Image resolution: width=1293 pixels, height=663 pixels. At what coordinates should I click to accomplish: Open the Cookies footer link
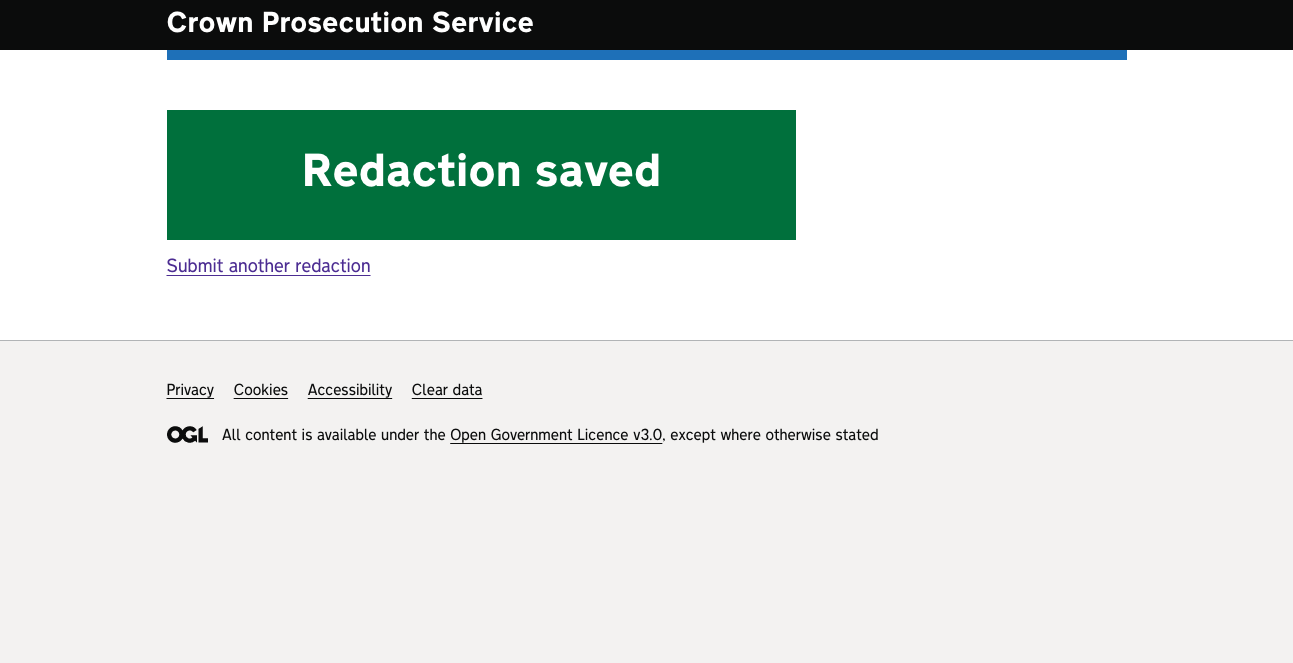(260, 390)
